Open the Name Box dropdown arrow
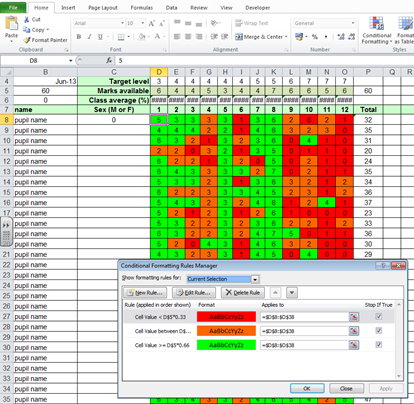 click(x=70, y=60)
